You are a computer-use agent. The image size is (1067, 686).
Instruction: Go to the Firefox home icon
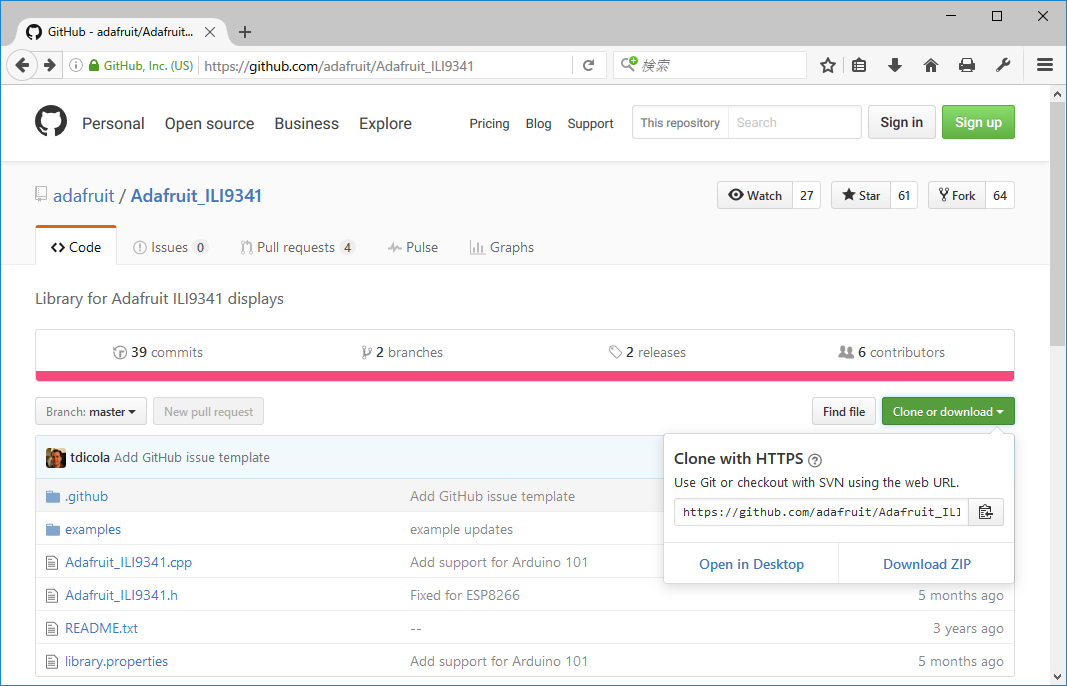pos(930,65)
